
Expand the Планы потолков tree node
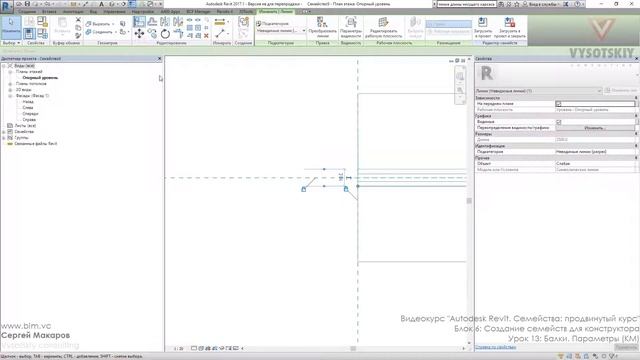click(x=10, y=84)
